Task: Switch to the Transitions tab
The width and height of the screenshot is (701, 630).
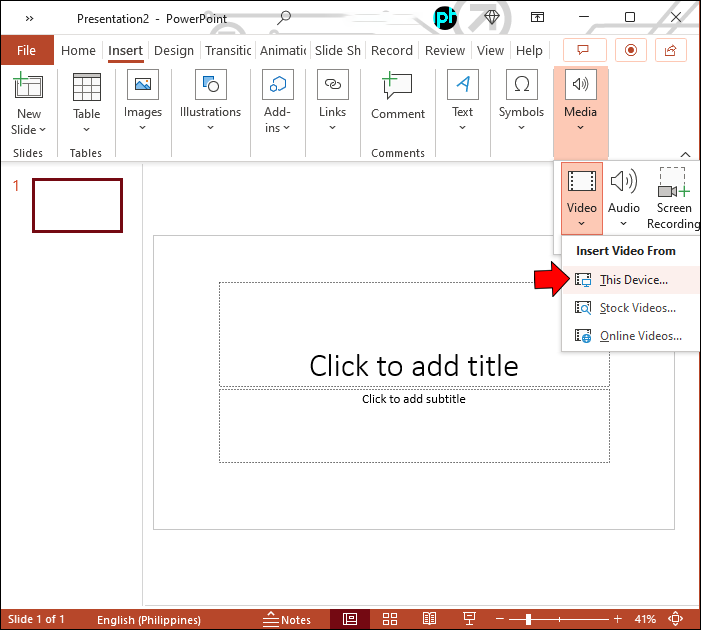Action: click(228, 50)
